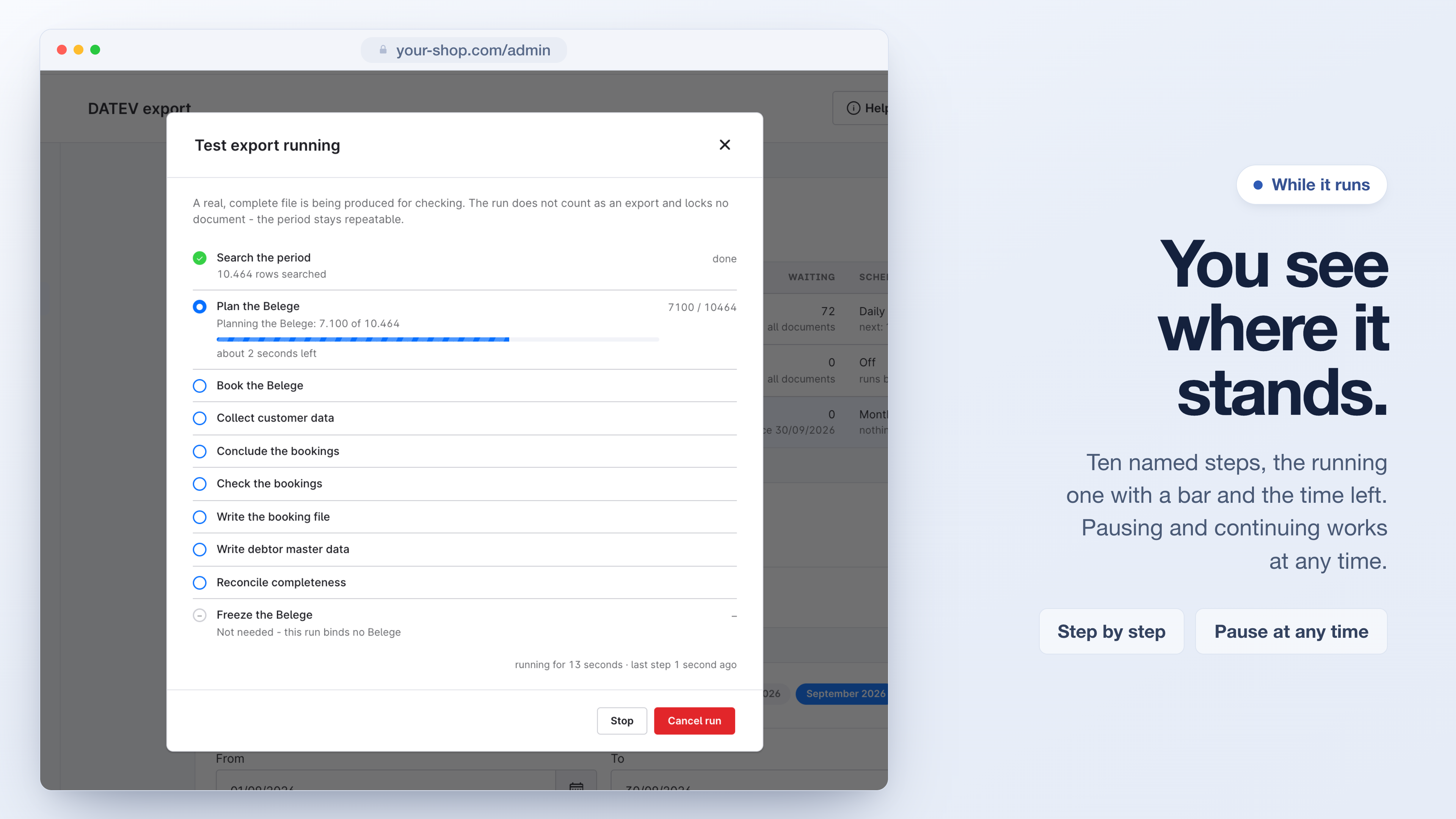1456x819 pixels.
Task: Click the 'Off' schedule cell
Action: 867,362
